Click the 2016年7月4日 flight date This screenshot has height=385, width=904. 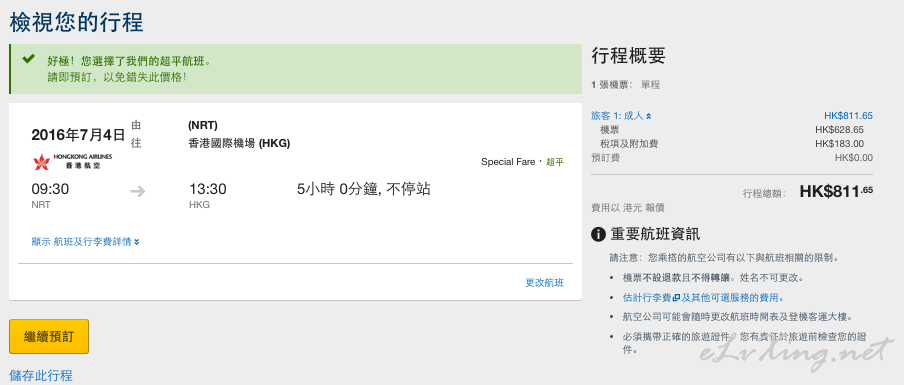78,135
